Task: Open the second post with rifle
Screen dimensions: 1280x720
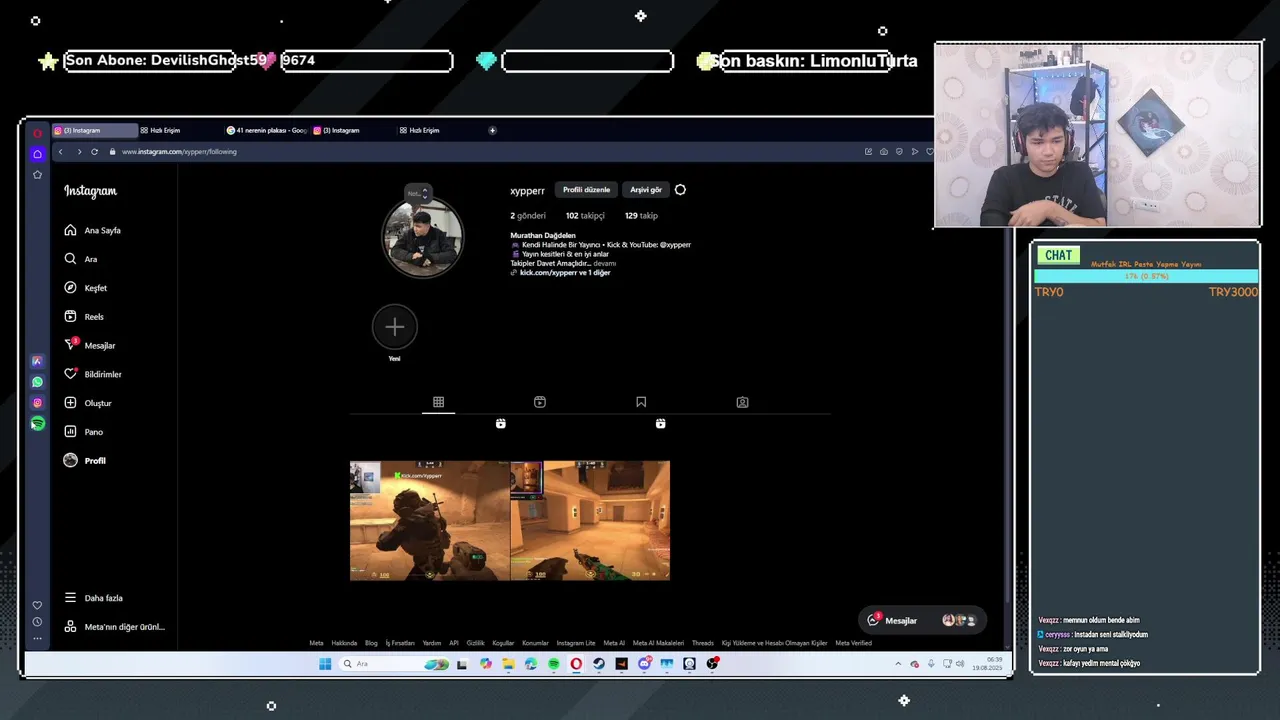Action: click(x=590, y=520)
